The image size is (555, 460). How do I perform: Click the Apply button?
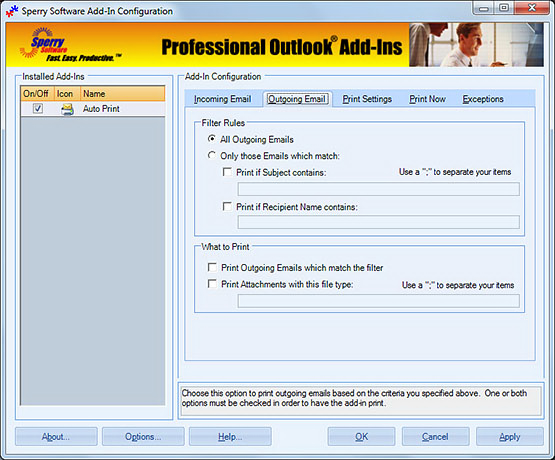[510, 437]
